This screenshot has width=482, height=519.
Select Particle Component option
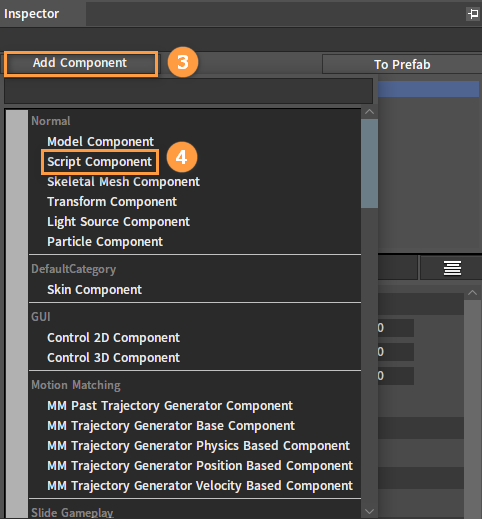click(105, 242)
